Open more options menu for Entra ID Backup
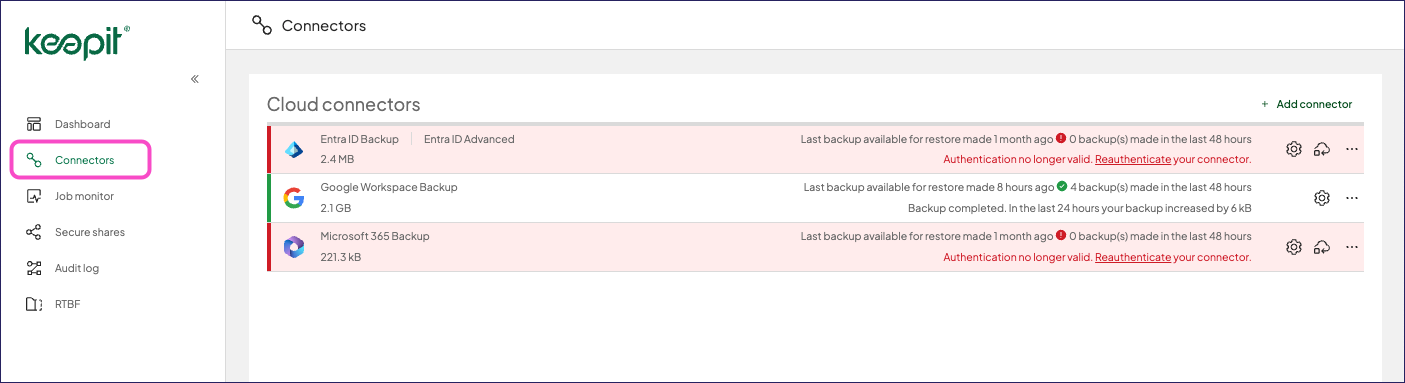 click(x=1352, y=149)
